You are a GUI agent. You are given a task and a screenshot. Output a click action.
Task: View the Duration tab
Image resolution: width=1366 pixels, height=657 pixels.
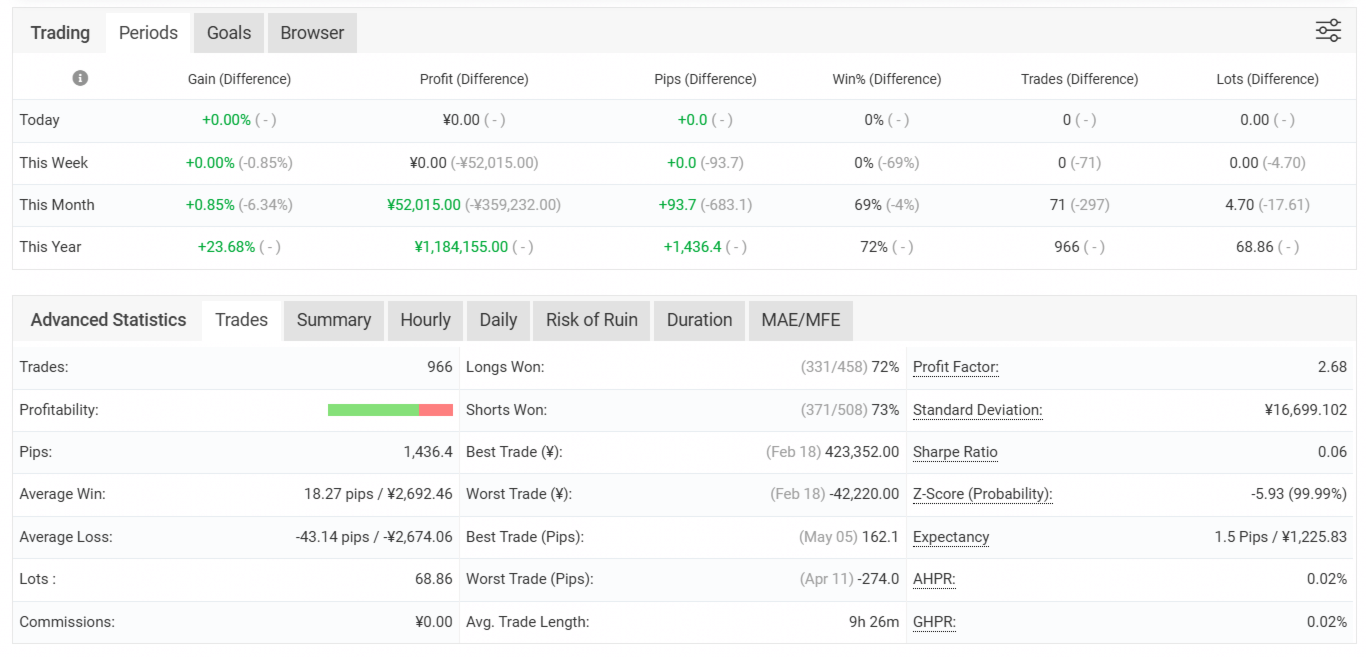[x=699, y=320]
